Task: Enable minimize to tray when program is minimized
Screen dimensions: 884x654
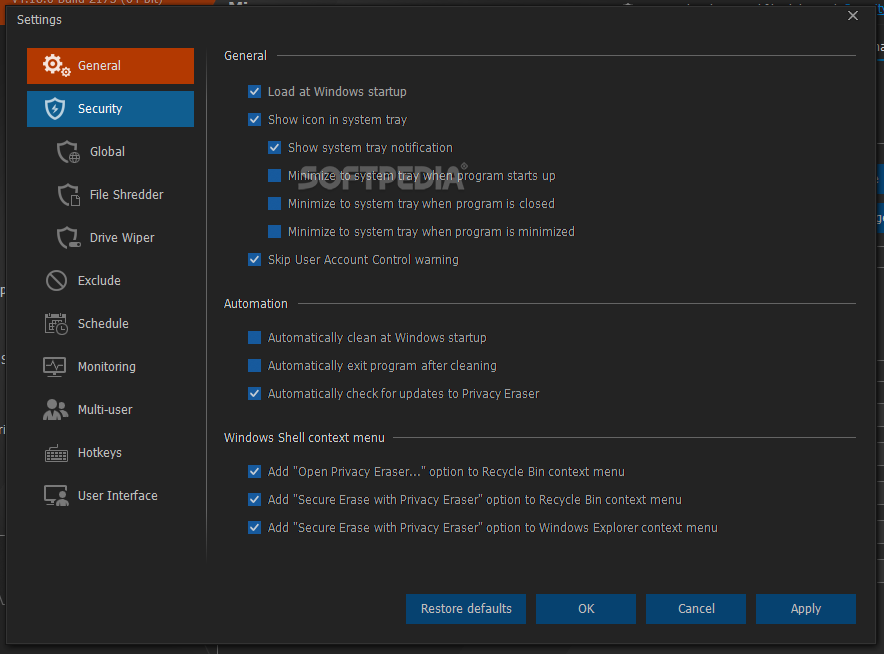Action: click(275, 232)
